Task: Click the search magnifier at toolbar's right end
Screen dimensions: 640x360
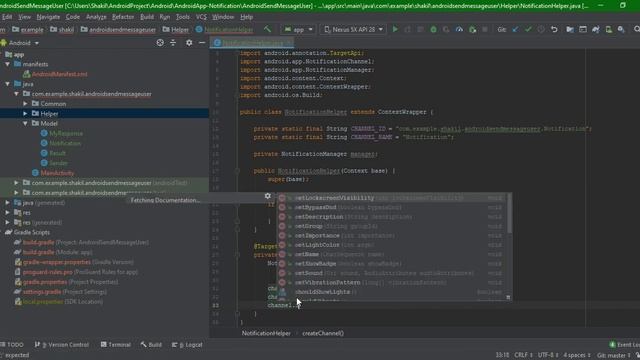Action: pos(636,29)
